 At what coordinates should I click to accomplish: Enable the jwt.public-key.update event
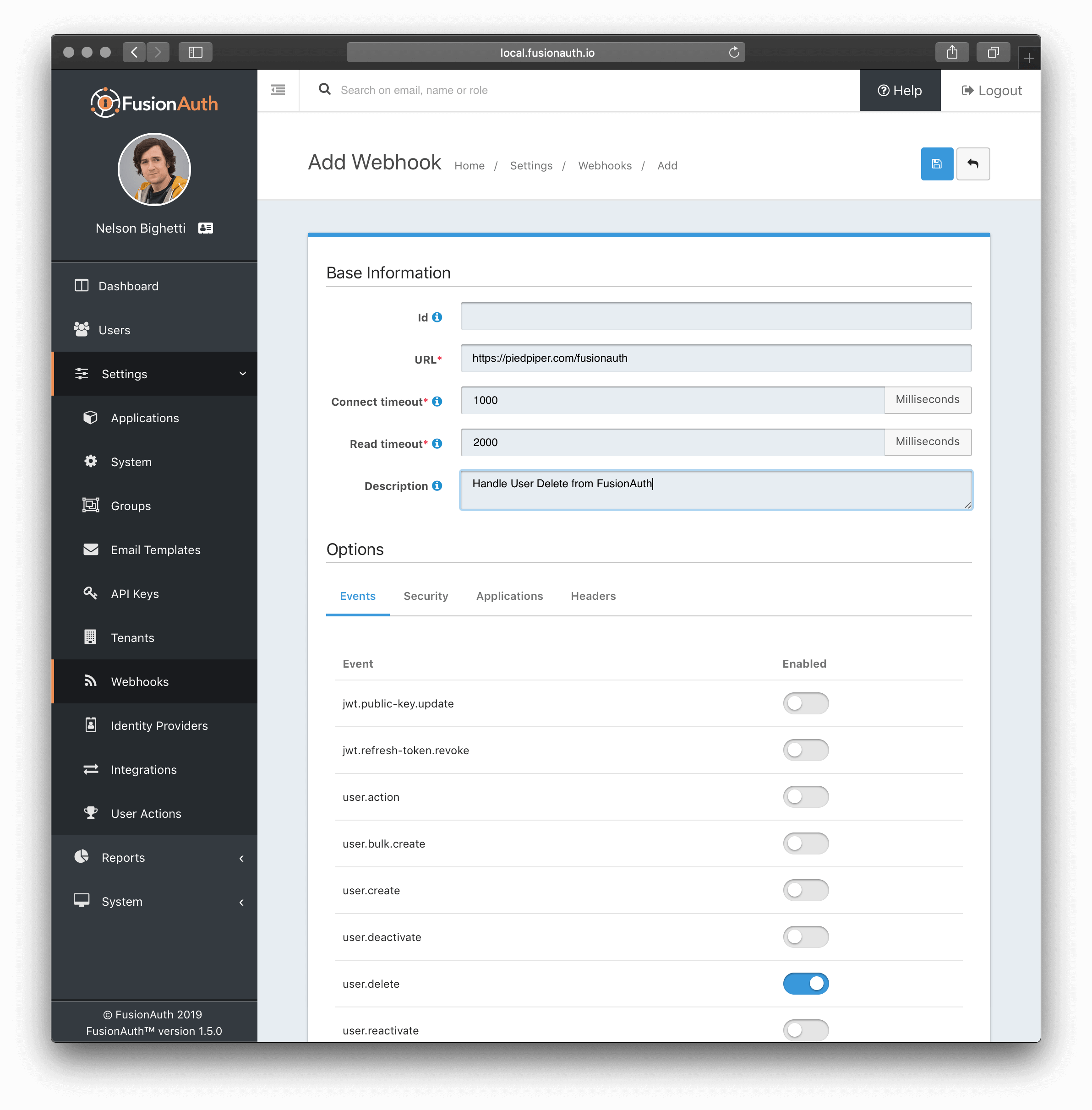tap(806, 703)
